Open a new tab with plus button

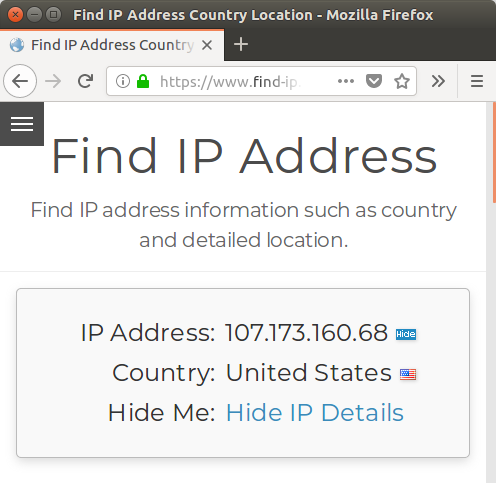[241, 44]
